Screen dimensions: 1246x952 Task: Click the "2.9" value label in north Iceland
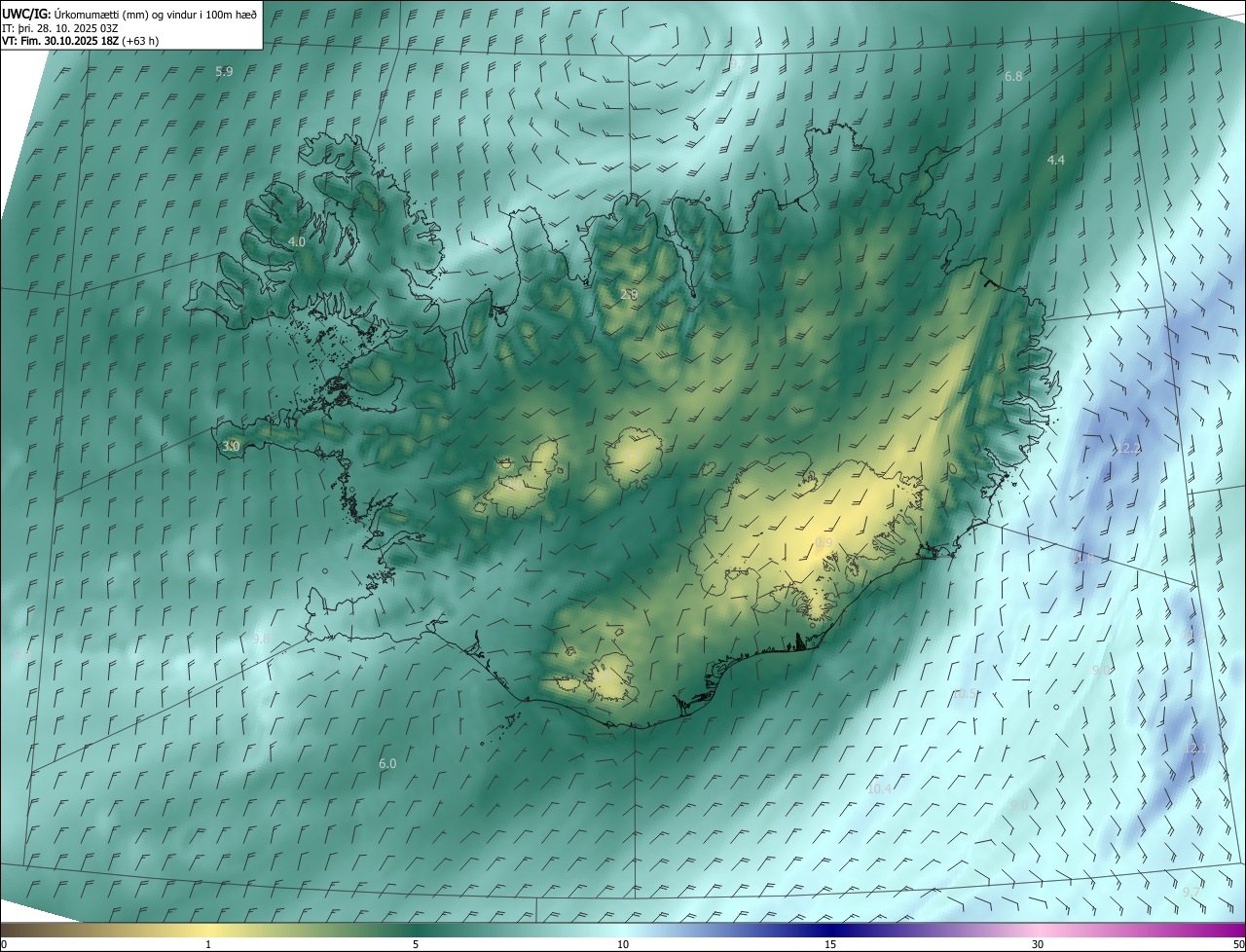[629, 294]
